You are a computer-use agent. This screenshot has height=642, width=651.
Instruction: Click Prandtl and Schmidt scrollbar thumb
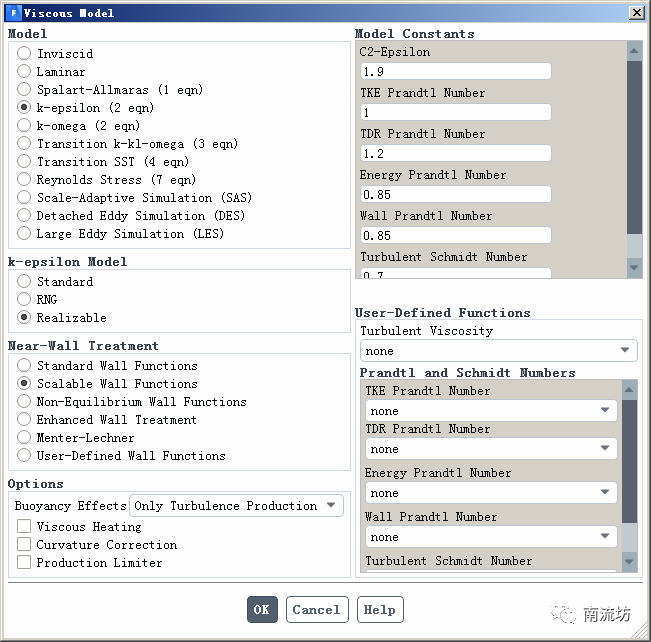click(x=629, y=461)
